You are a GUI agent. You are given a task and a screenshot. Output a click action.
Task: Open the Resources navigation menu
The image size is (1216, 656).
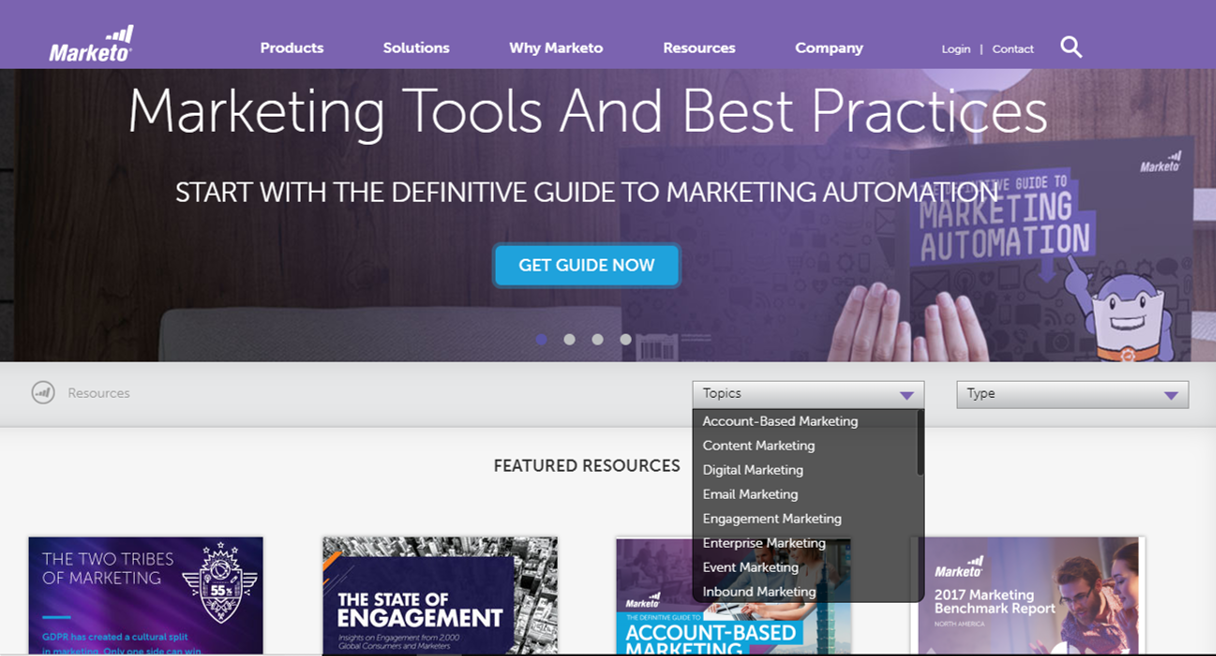click(x=699, y=48)
